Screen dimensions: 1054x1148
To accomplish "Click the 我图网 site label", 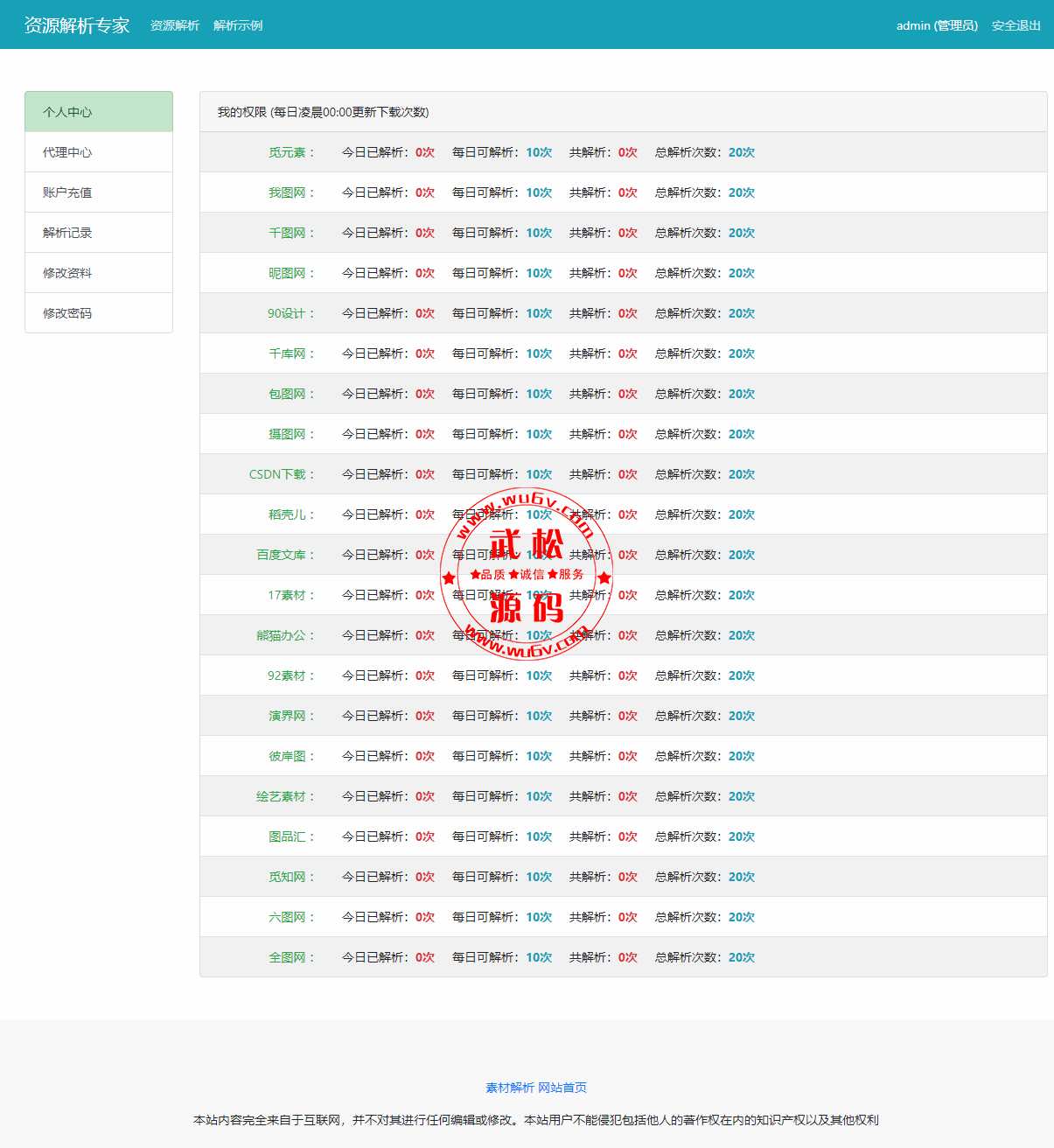I will [291, 192].
